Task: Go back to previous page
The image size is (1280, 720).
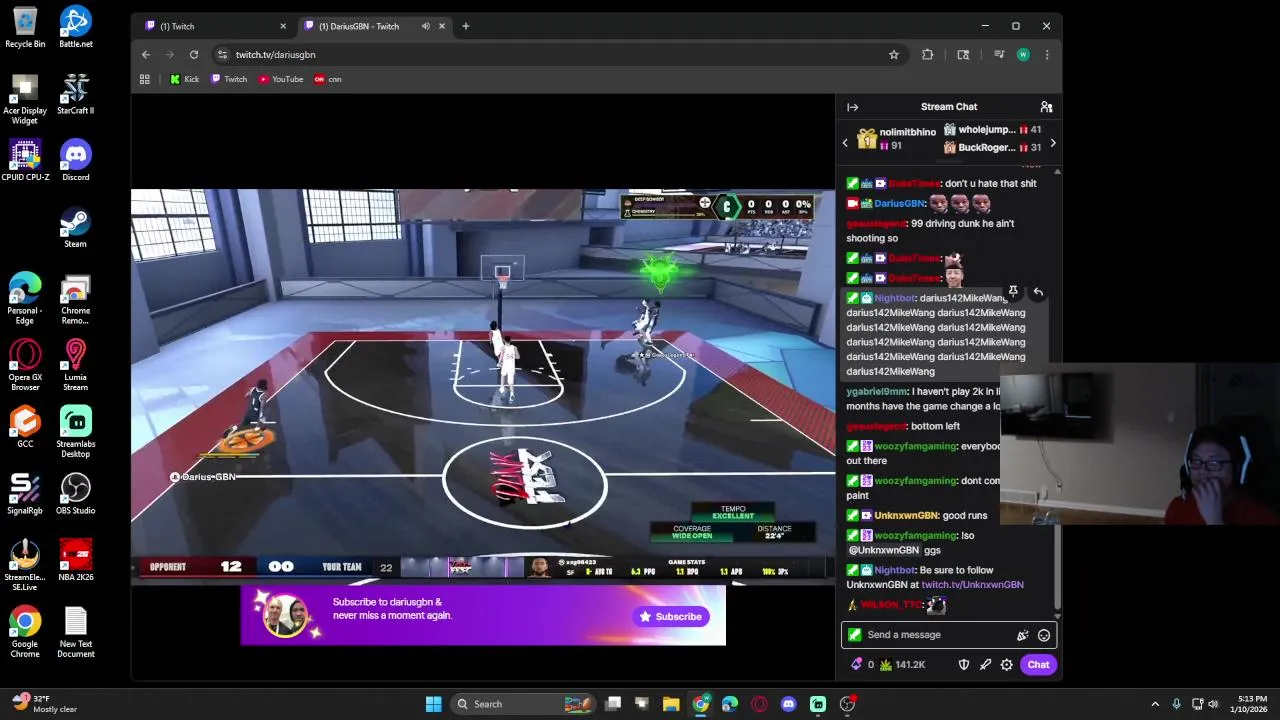Action: 146,55
